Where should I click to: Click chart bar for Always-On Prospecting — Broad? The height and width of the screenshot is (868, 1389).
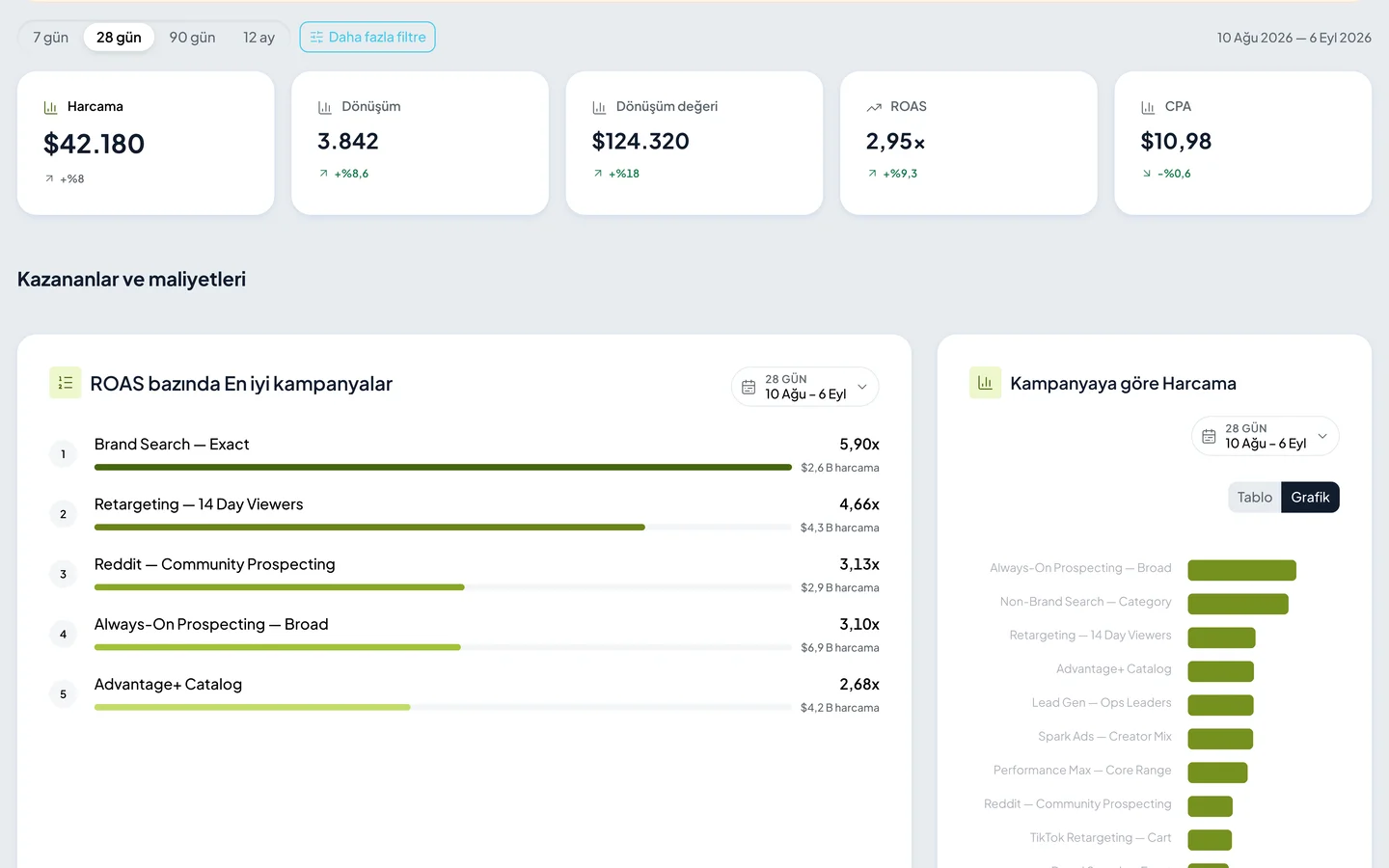[x=1241, y=570]
